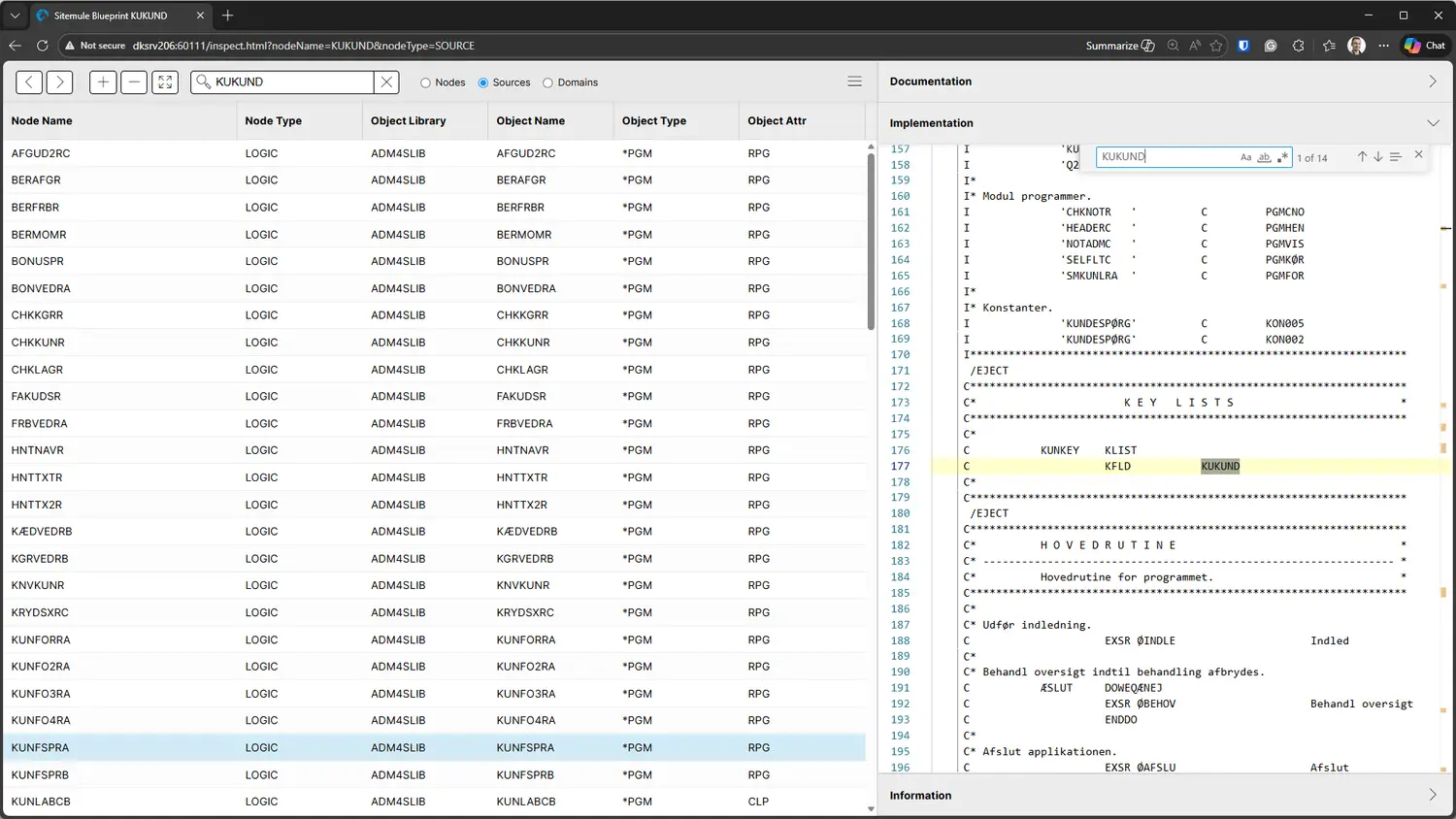1456x819 pixels.
Task: Open a new browser tab
Action: pyautogui.click(x=227, y=16)
